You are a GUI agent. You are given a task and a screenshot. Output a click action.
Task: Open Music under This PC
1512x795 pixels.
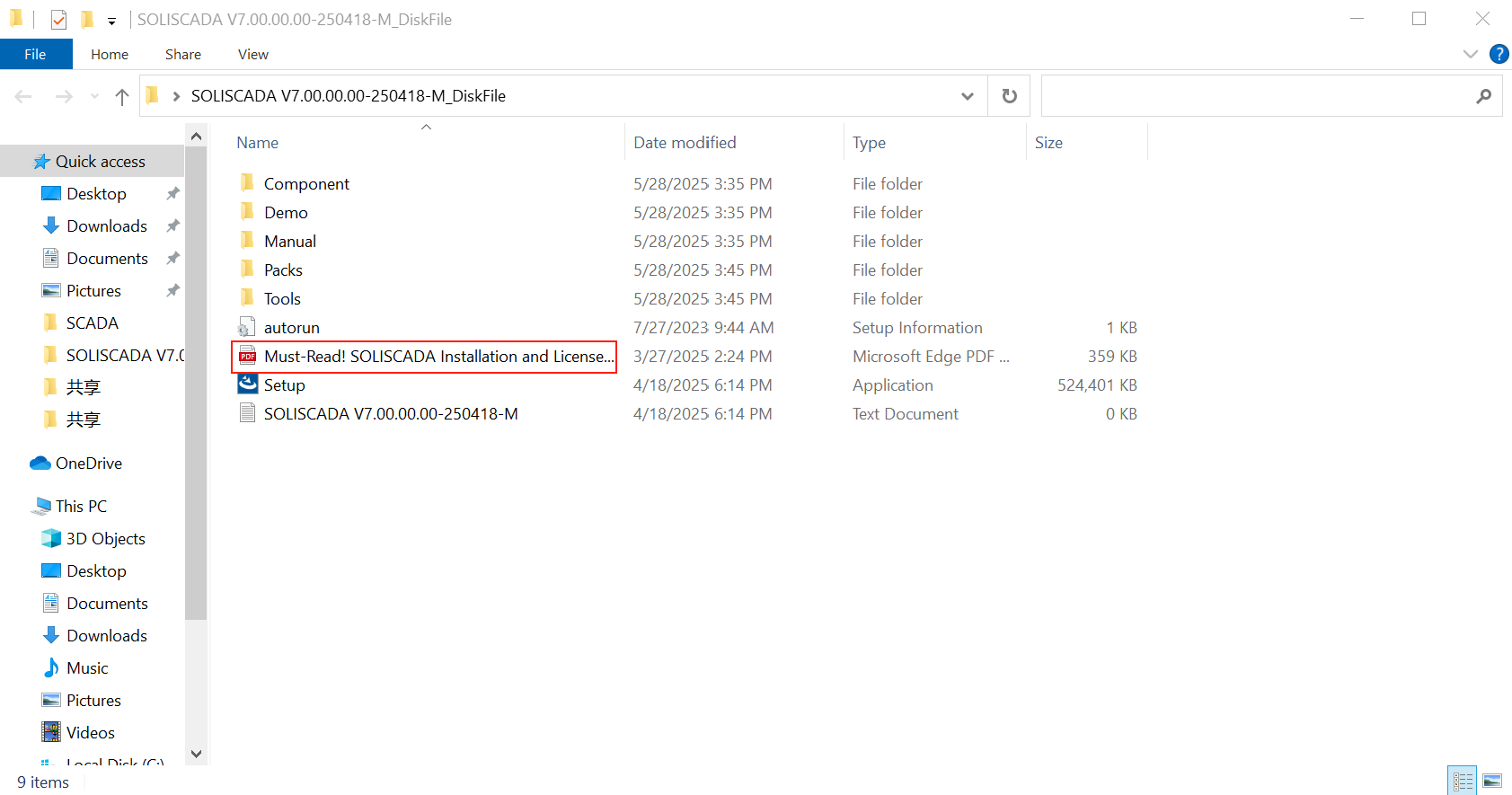[x=87, y=668]
